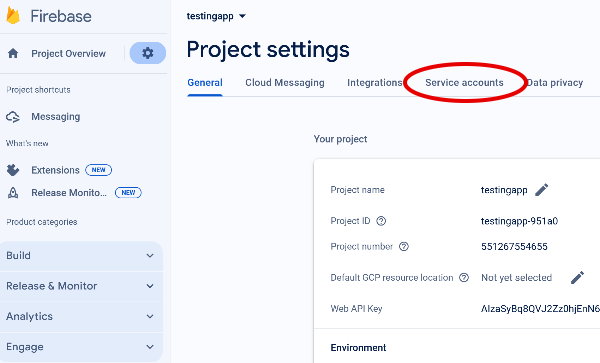Click the 'Project name' field label
This screenshot has width=600, height=363.
(x=357, y=190)
